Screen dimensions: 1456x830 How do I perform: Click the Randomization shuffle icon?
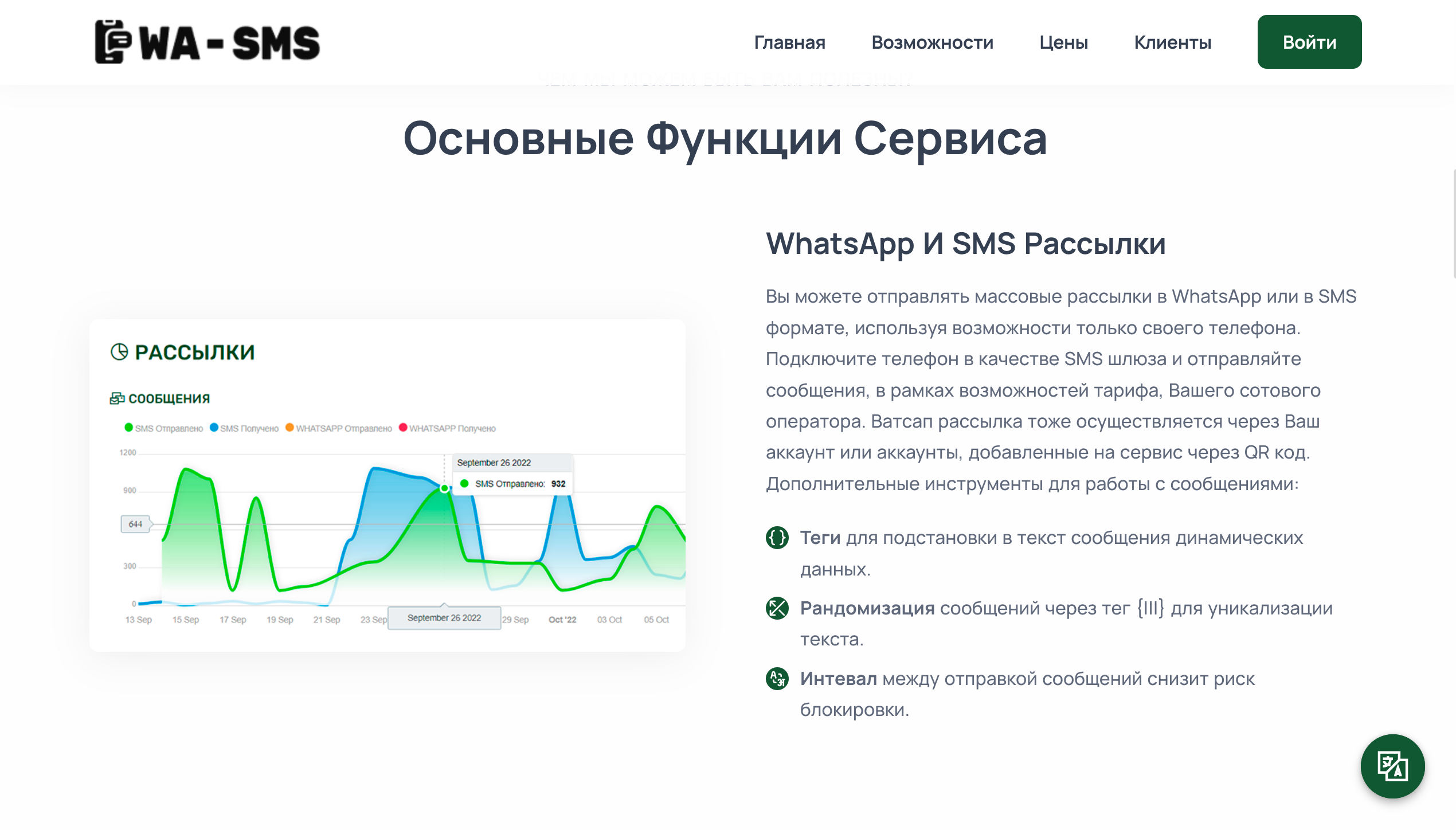click(777, 608)
